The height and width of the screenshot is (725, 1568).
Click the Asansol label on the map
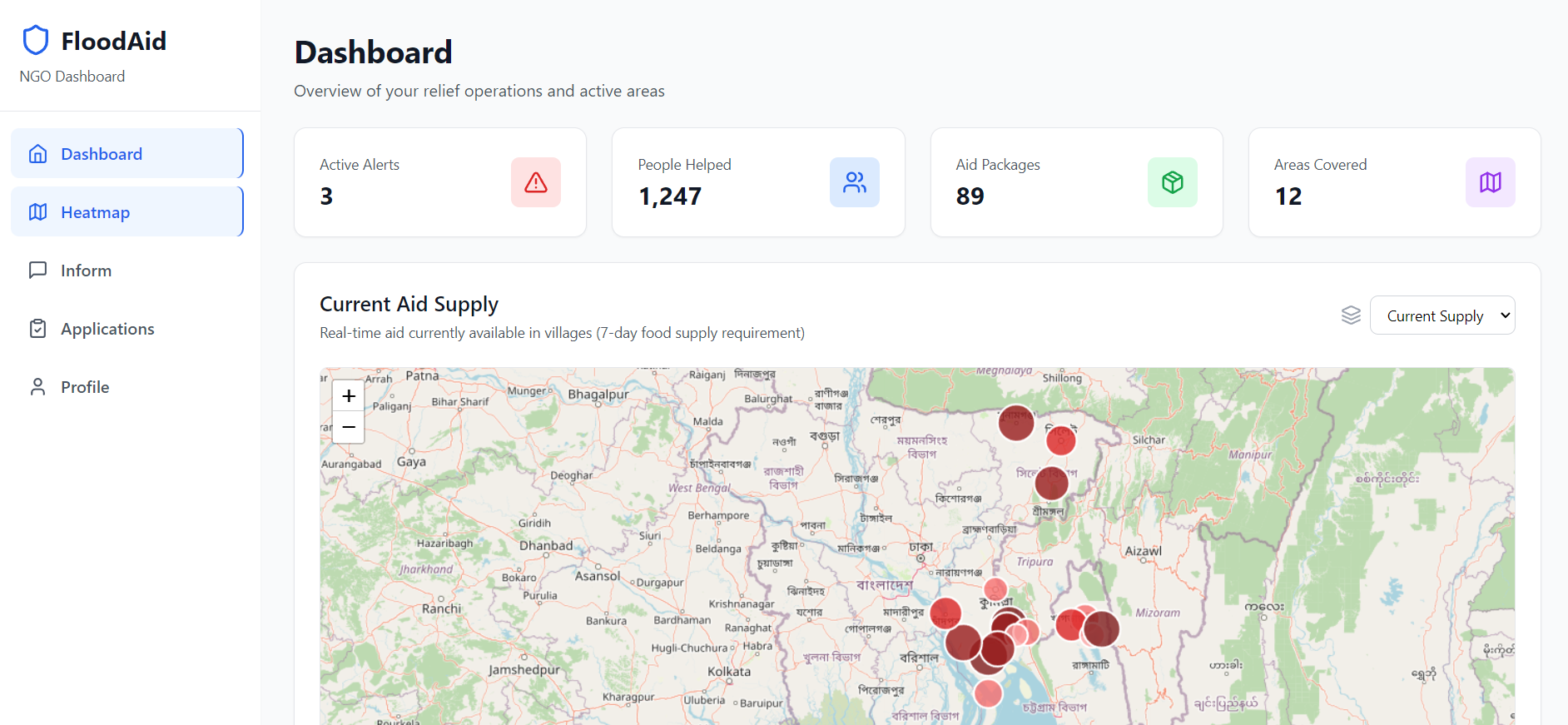tap(598, 576)
